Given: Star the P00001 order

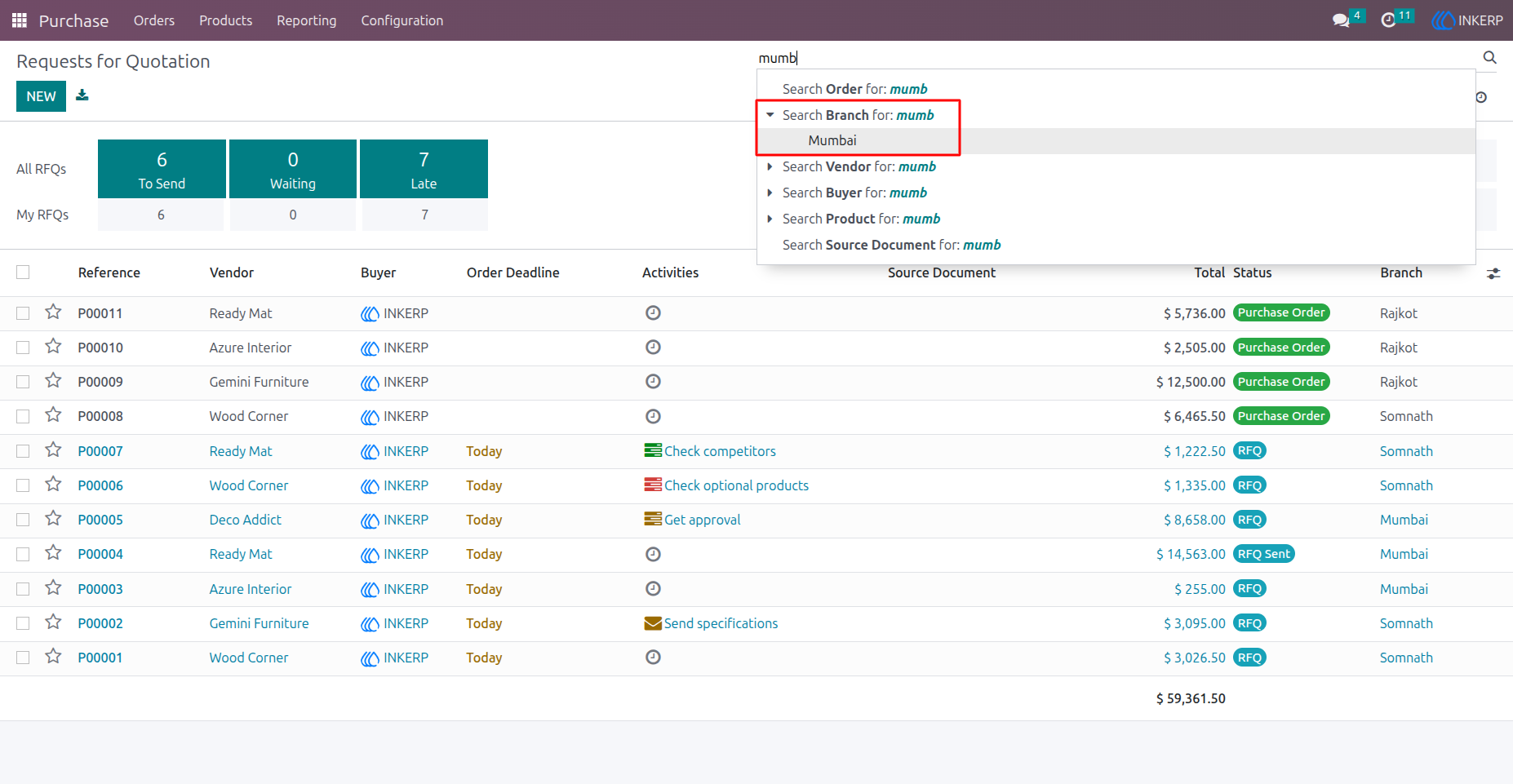Looking at the screenshot, I should (53, 656).
